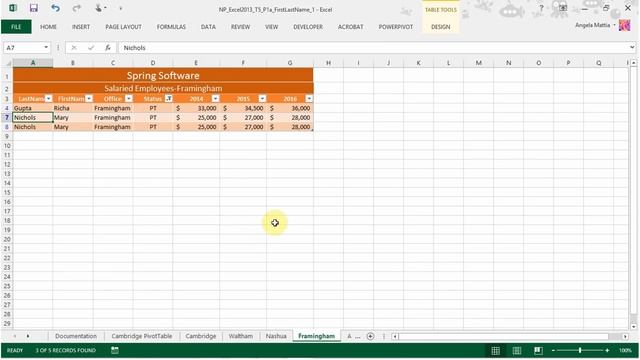This screenshot has width=640, height=360.
Task: Add a new sheet with the plus icon
Action: click(x=370, y=336)
